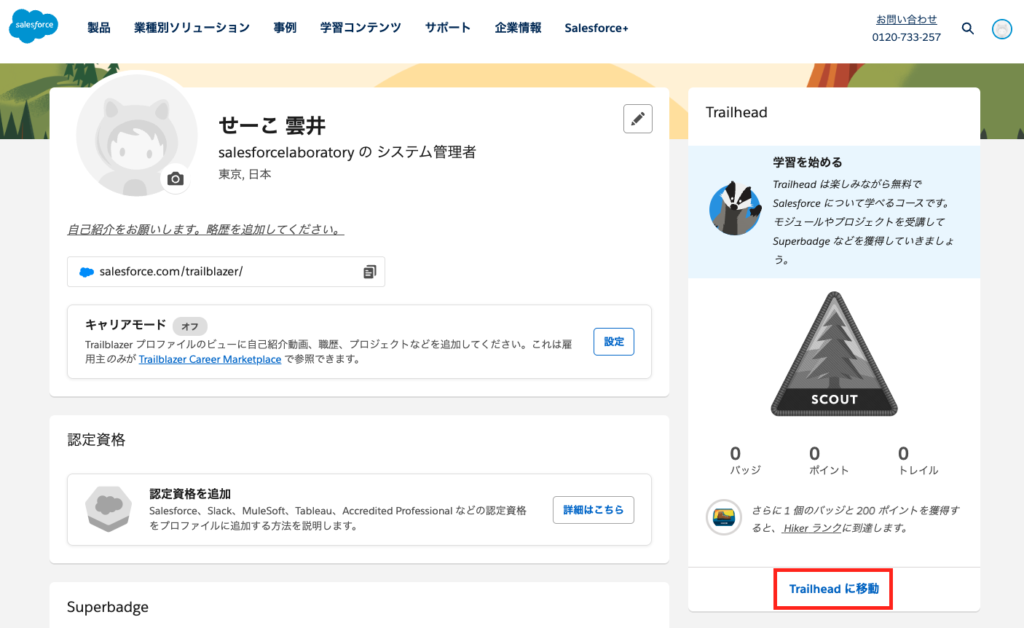Screen dimensions: 1024x628
Task: Click the profile name せーこ 雲井
Action: coord(272,125)
